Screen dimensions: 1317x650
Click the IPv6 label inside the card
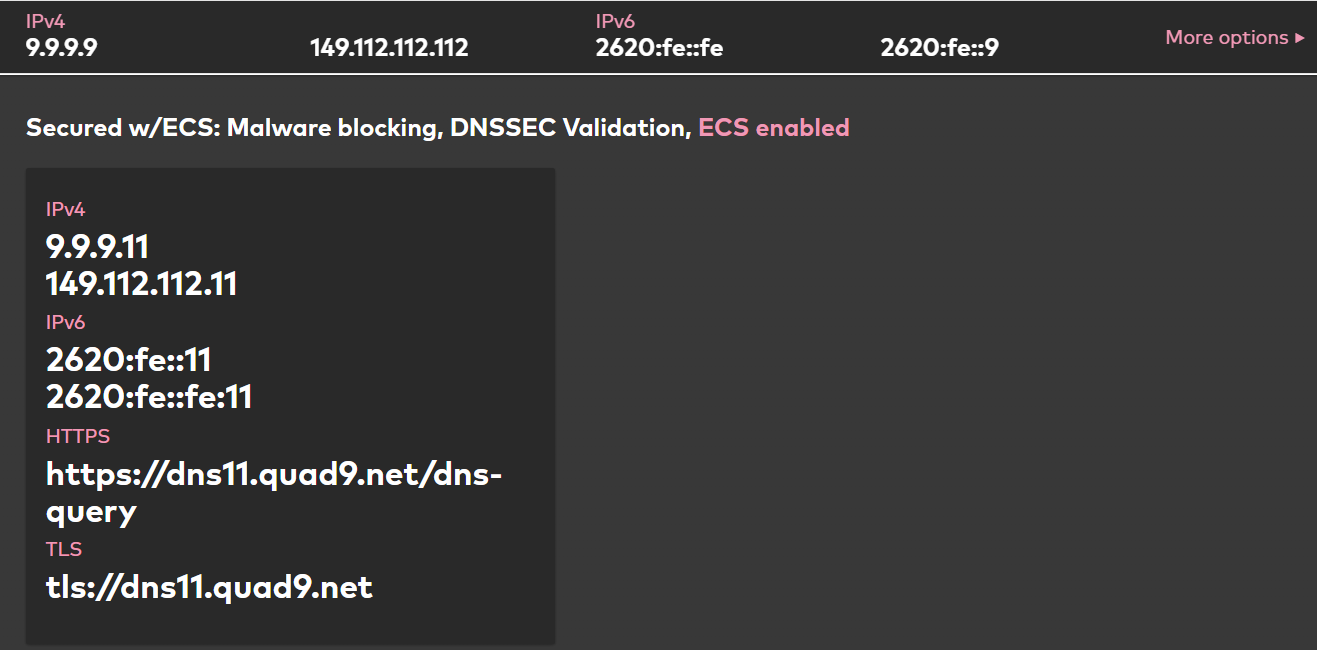click(x=65, y=322)
